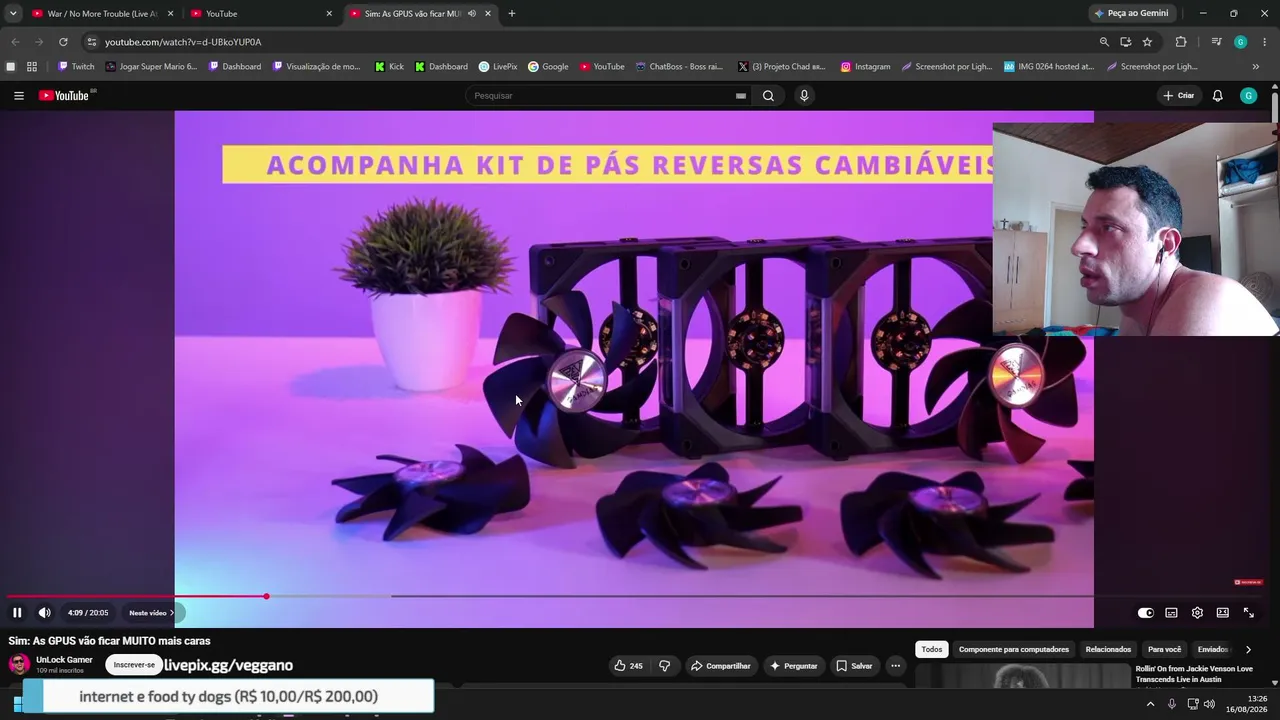Open the bookmarks apps grid icon
Image resolution: width=1280 pixels, height=720 pixels.
(32, 67)
